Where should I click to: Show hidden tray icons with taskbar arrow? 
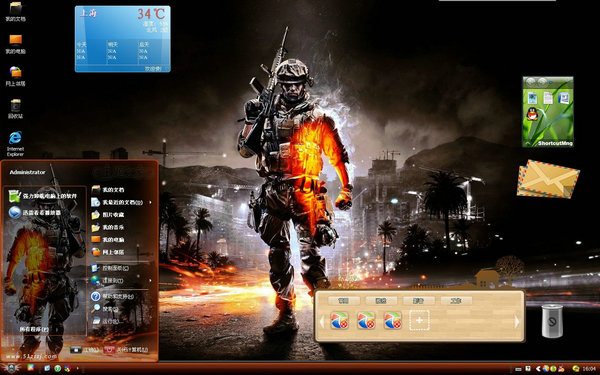[538, 369]
